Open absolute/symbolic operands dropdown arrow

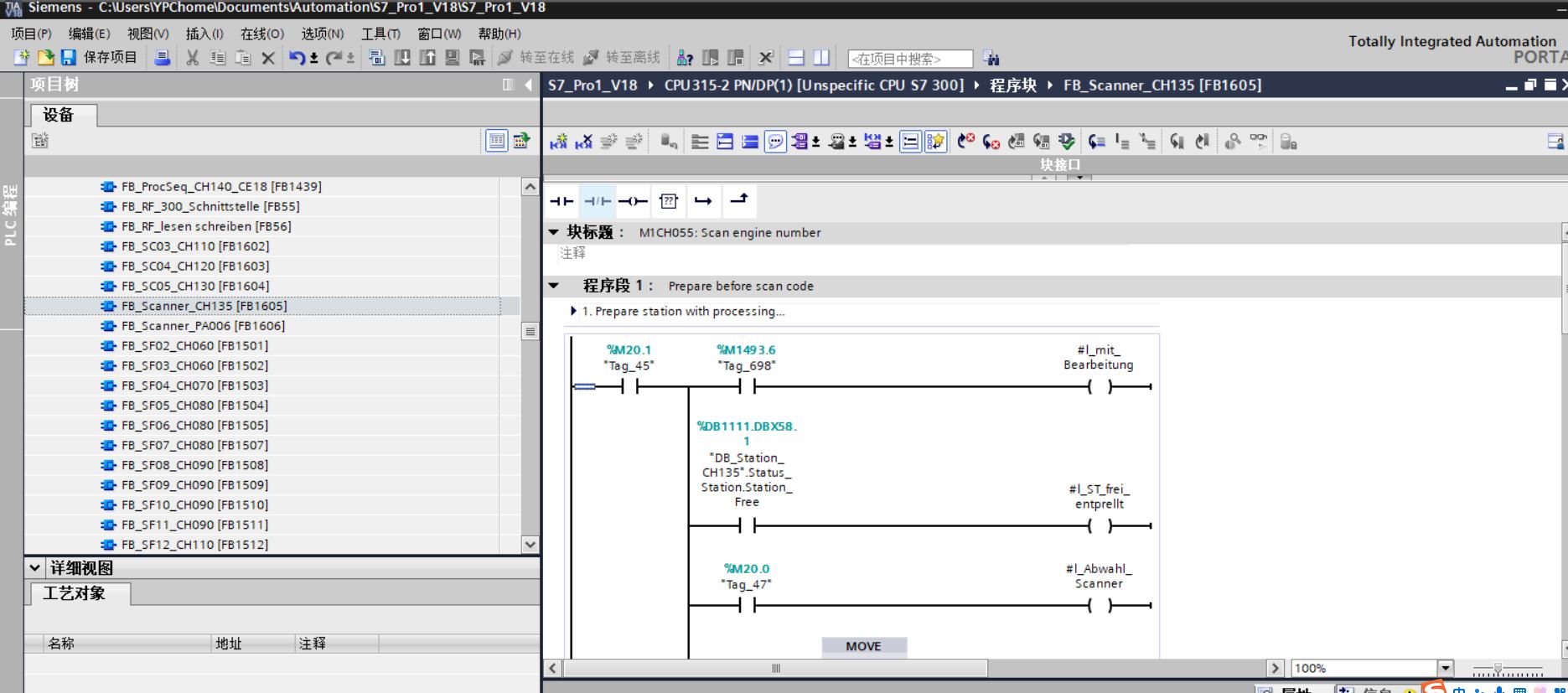pos(816,142)
